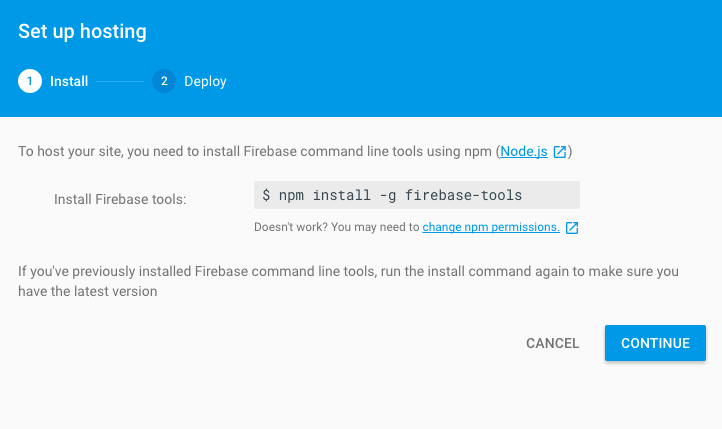
Task: Select step 2 circle for Deploy
Action: pyautogui.click(x=164, y=81)
